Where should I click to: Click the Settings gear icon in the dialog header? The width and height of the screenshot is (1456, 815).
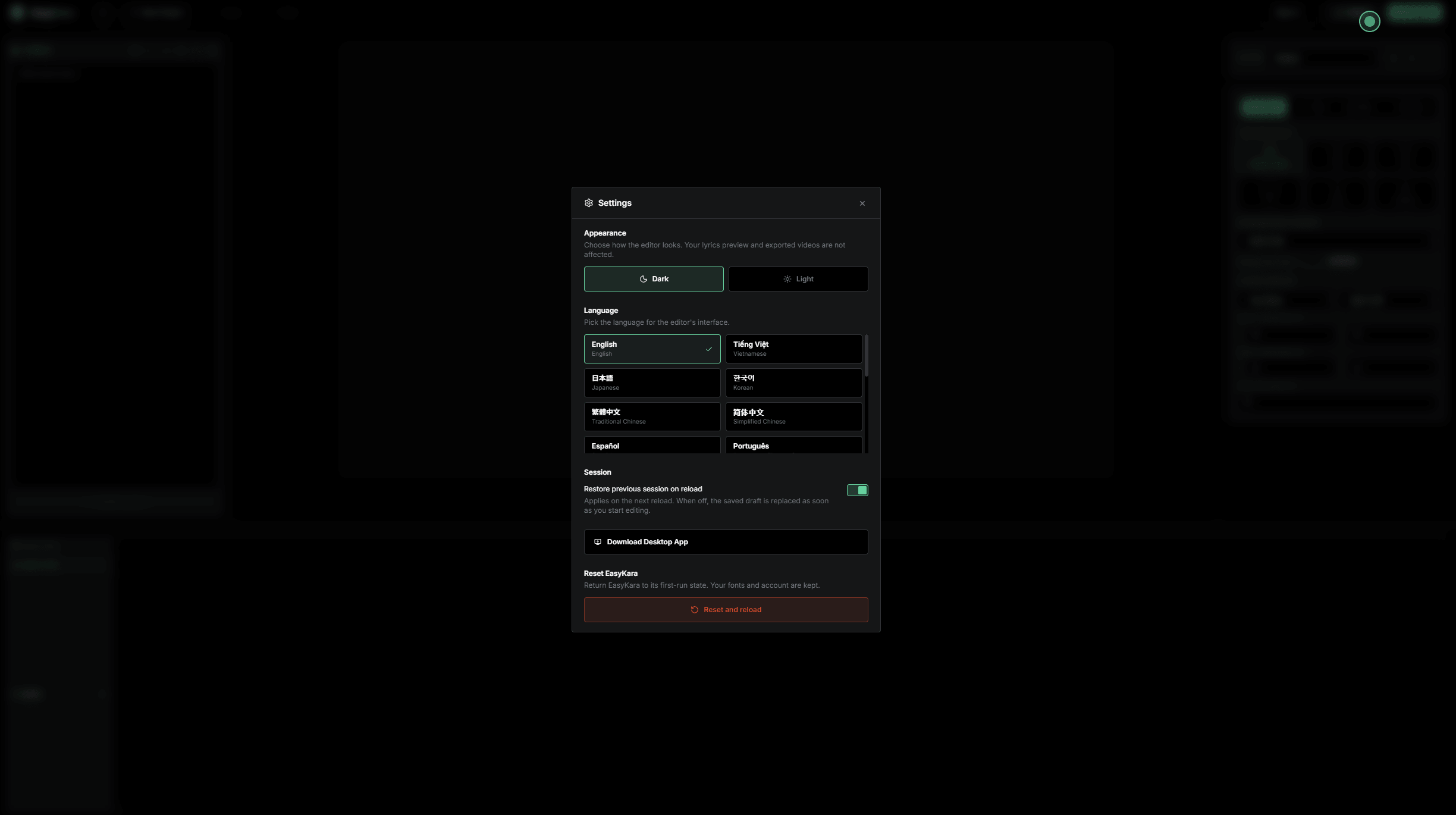(x=588, y=203)
